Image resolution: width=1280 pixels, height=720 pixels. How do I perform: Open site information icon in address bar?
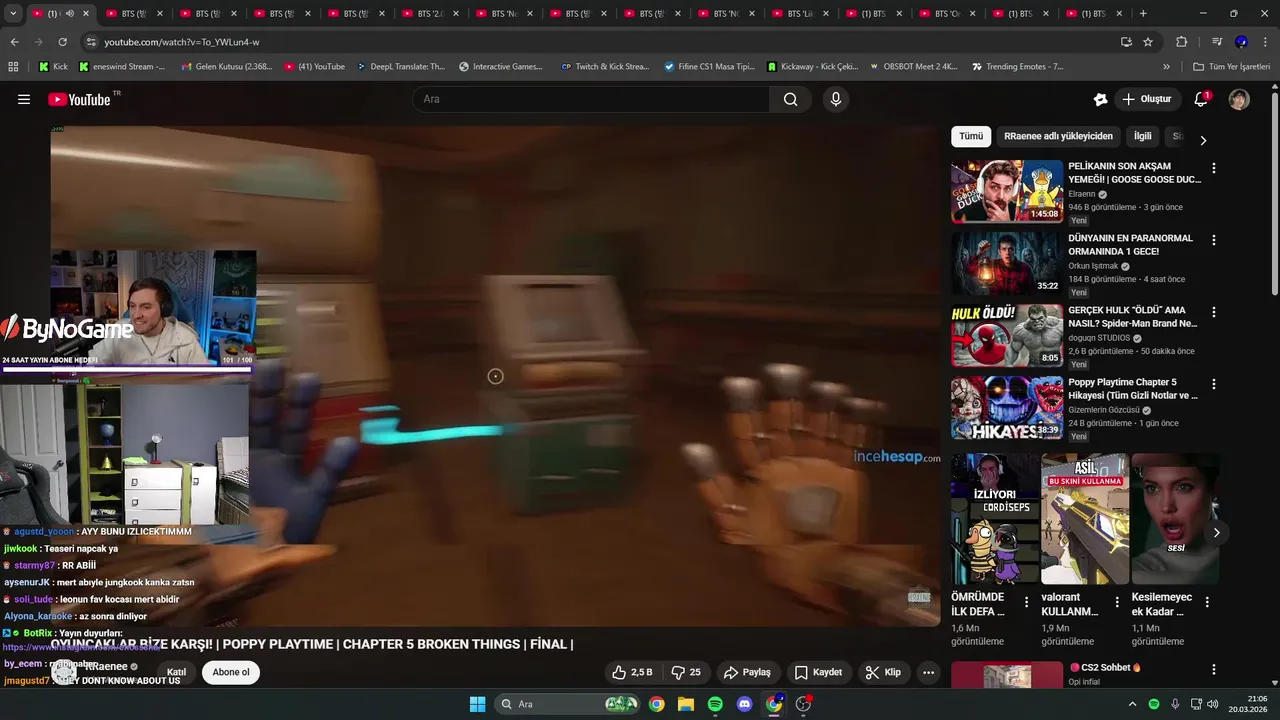pos(90,42)
